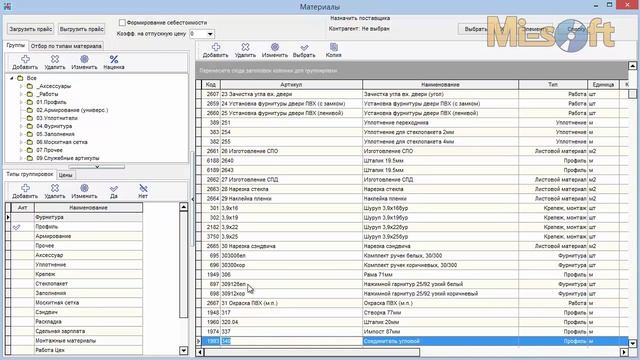Sort by the Тип column header
The image size is (640, 360).
pyautogui.click(x=553, y=84)
